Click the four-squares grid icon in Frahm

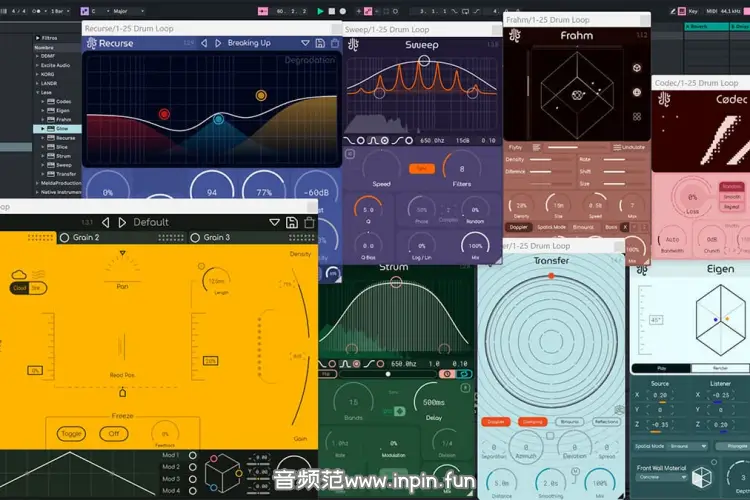(637, 117)
